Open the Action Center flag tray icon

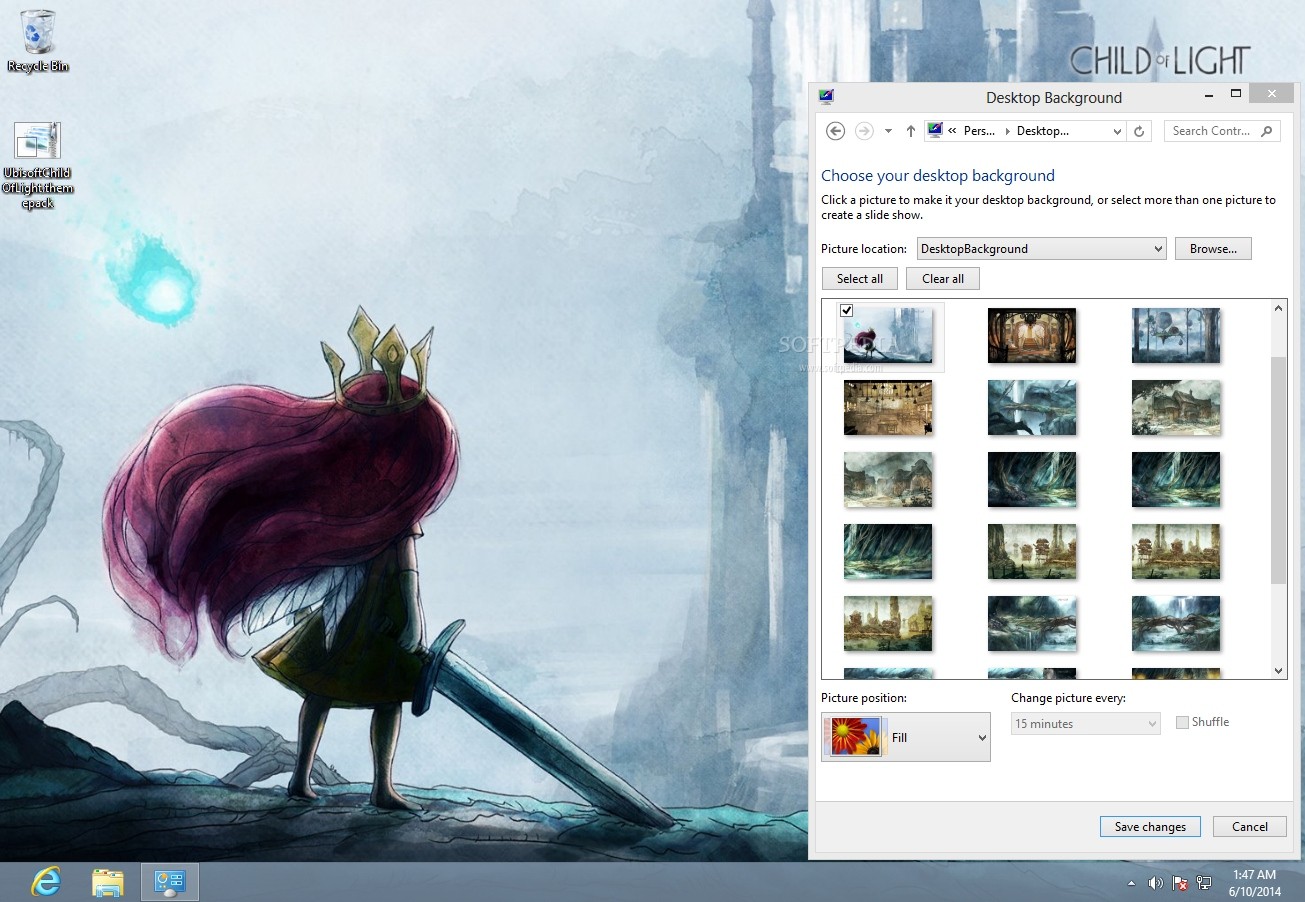click(x=1180, y=883)
